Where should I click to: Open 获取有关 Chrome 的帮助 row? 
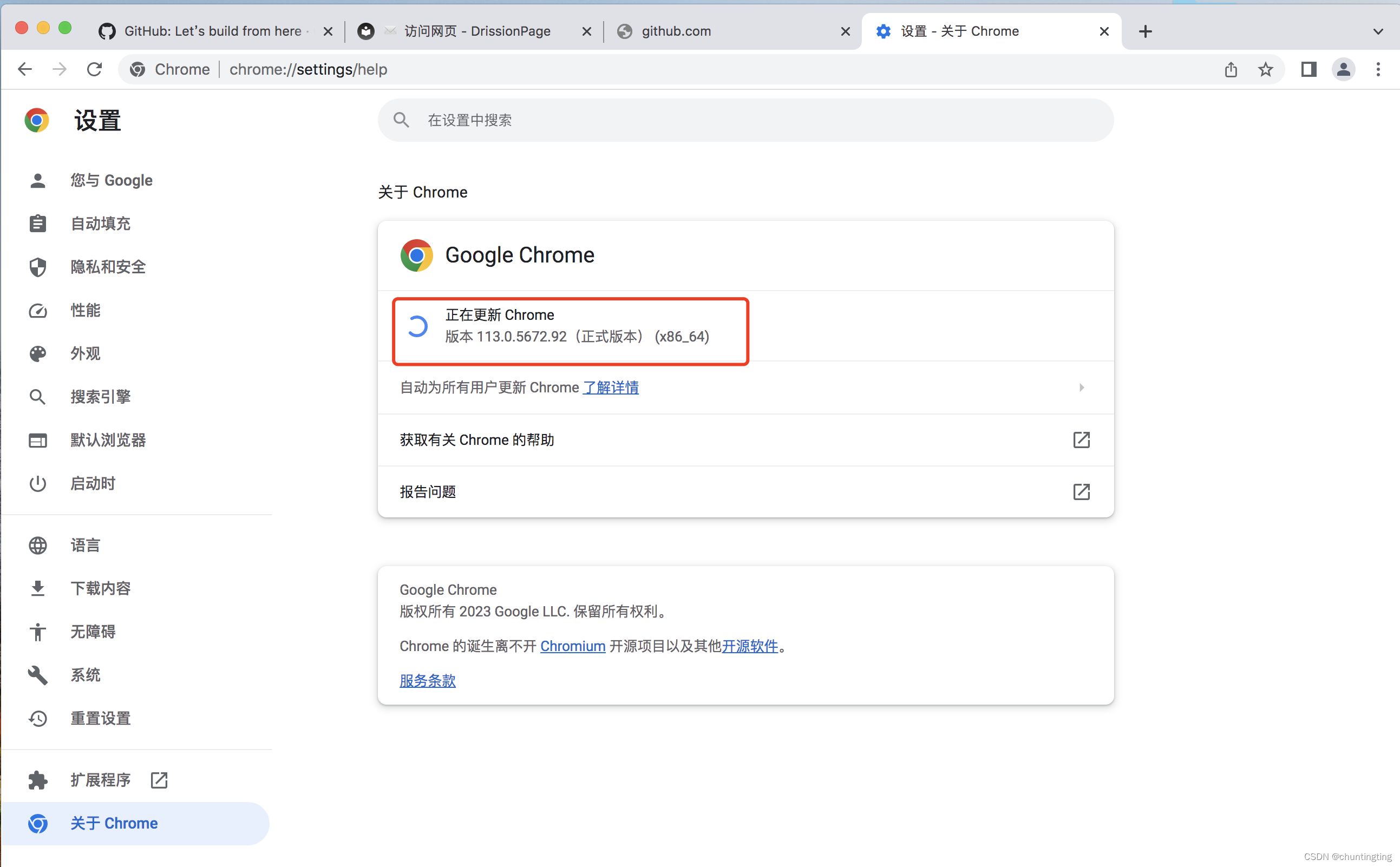745,440
